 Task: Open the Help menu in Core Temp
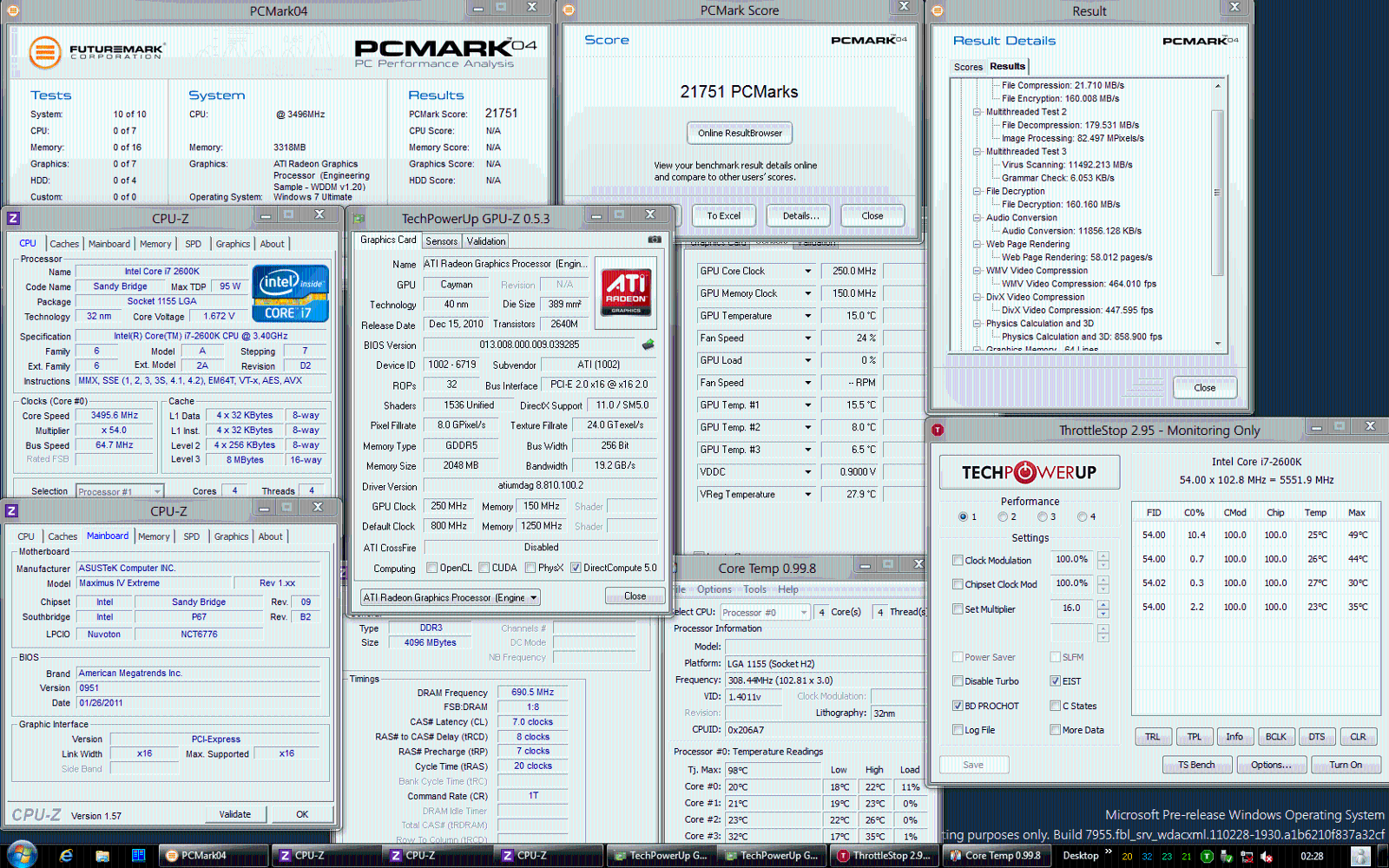[x=788, y=589]
